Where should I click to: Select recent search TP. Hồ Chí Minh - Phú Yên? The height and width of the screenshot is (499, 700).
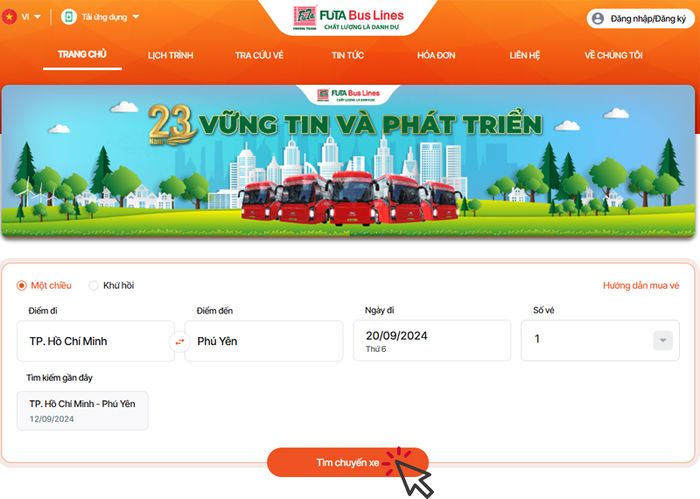click(x=82, y=411)
